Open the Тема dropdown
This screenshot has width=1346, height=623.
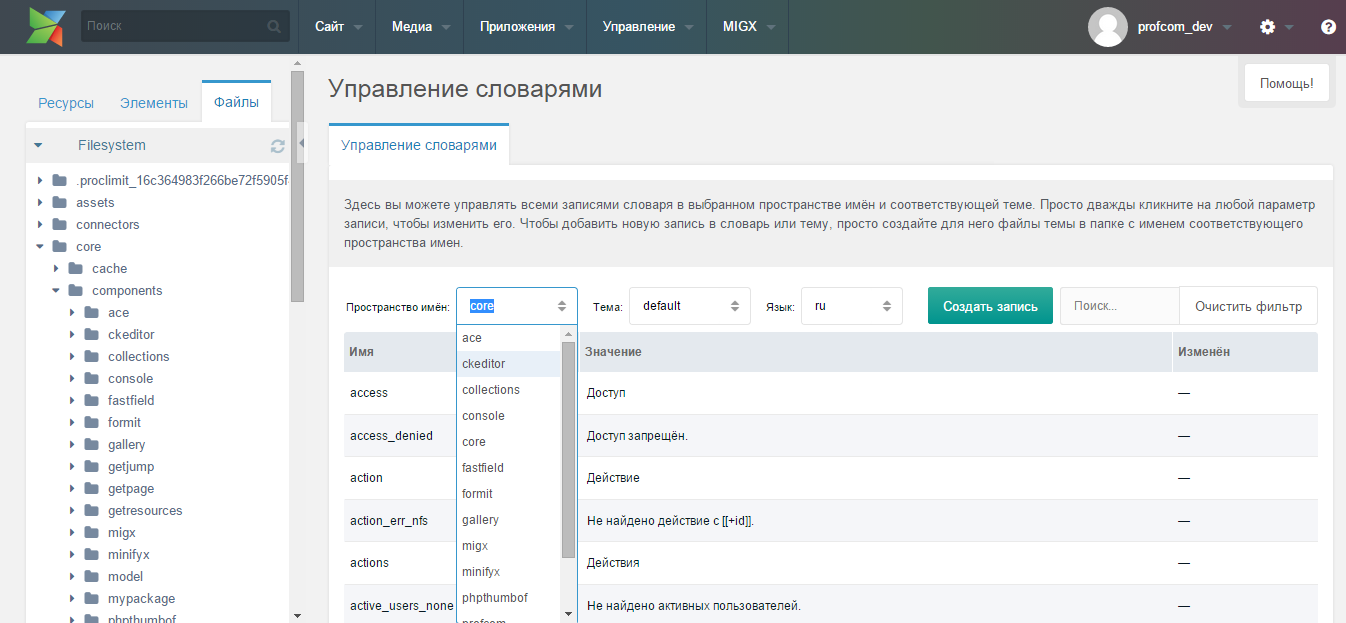(x=689, y=305)
